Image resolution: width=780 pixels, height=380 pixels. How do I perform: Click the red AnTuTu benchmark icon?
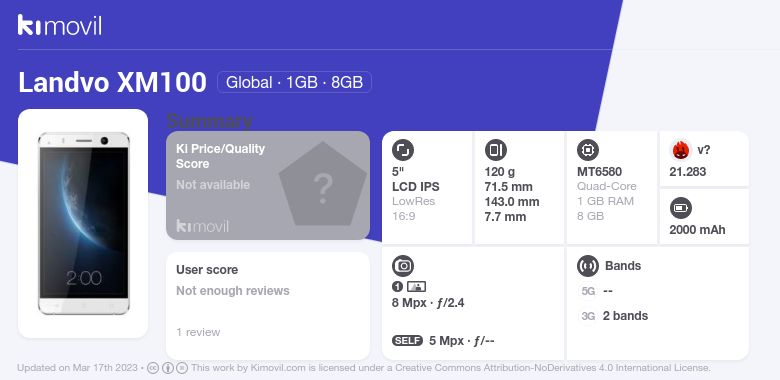[x=680, y=150]
